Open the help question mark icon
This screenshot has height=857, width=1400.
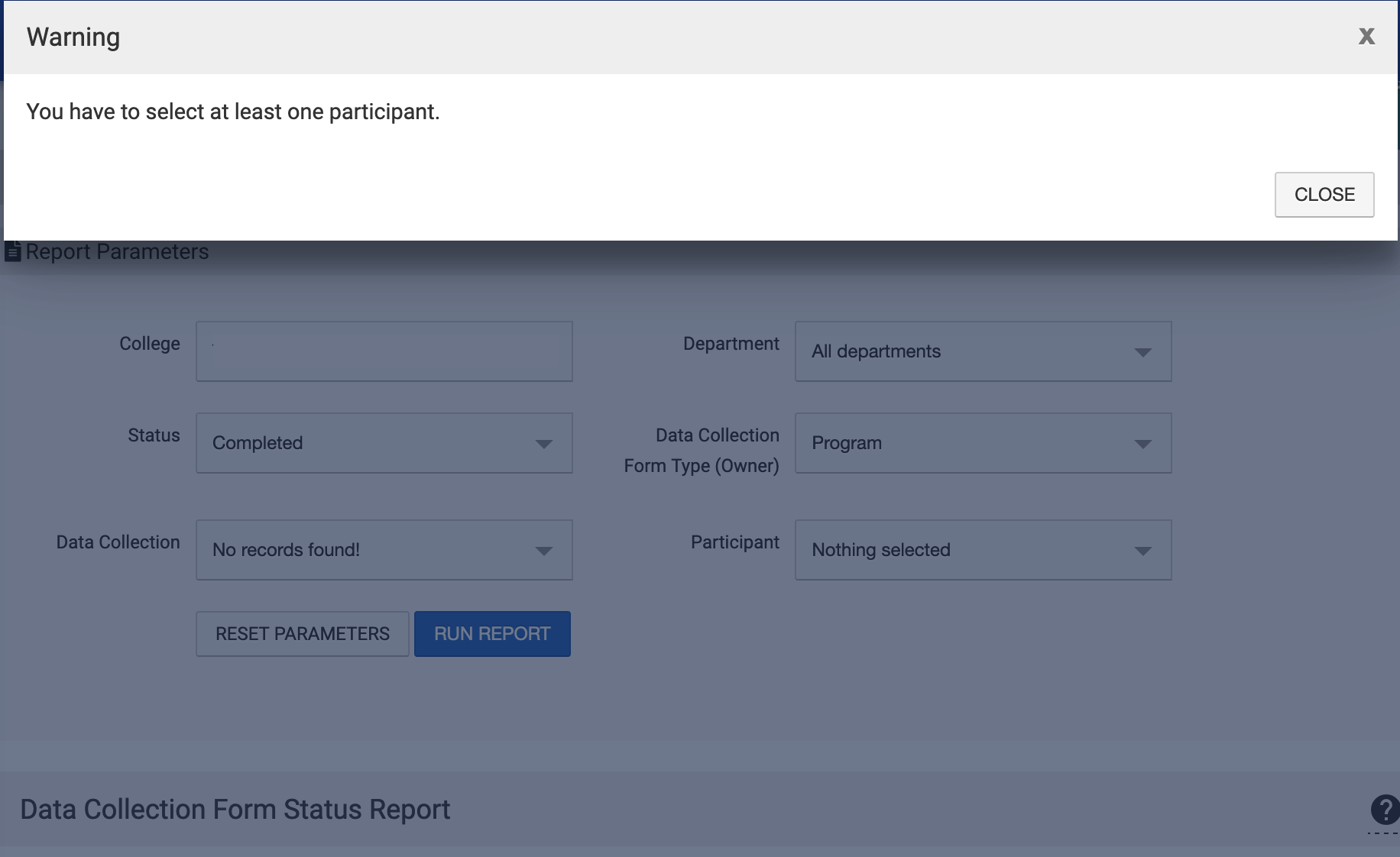[x=1385, y=810]
